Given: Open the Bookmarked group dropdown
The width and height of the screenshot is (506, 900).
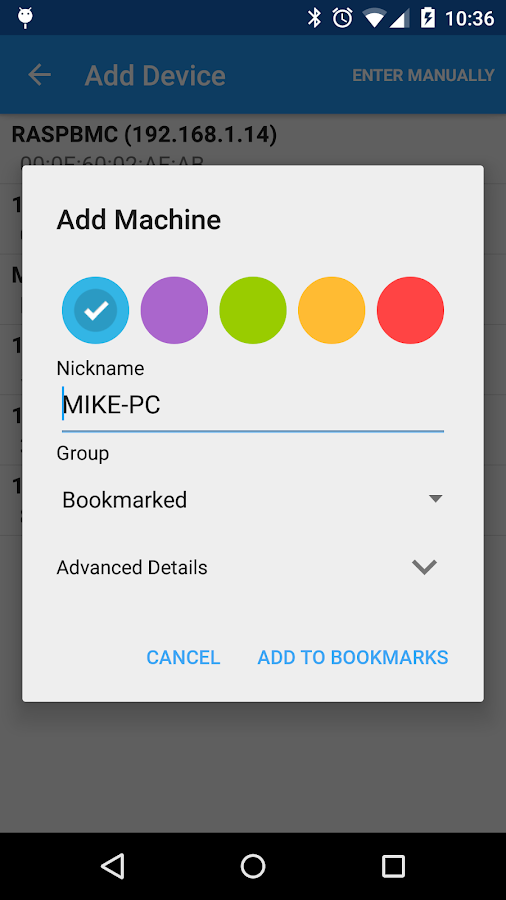Looking at the screenshot, I should 252,500.
